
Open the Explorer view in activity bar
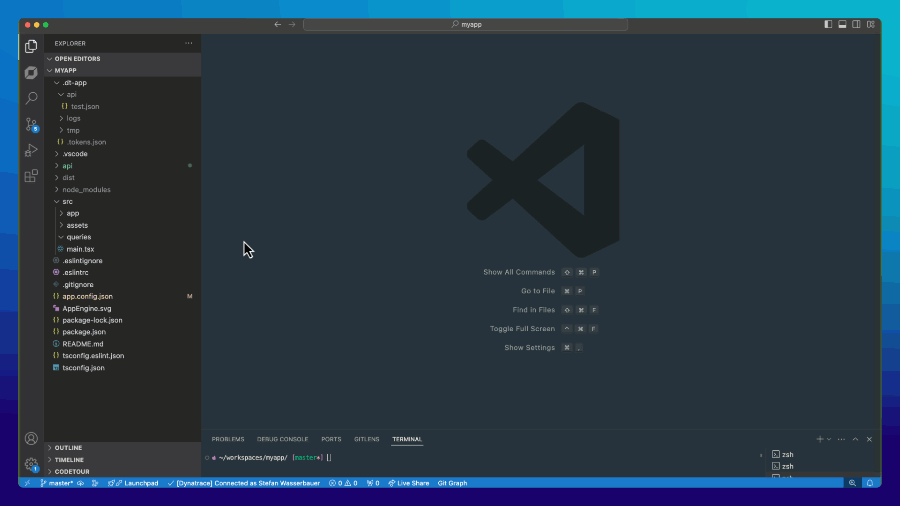pyautogui.click(x=31, y=46)
